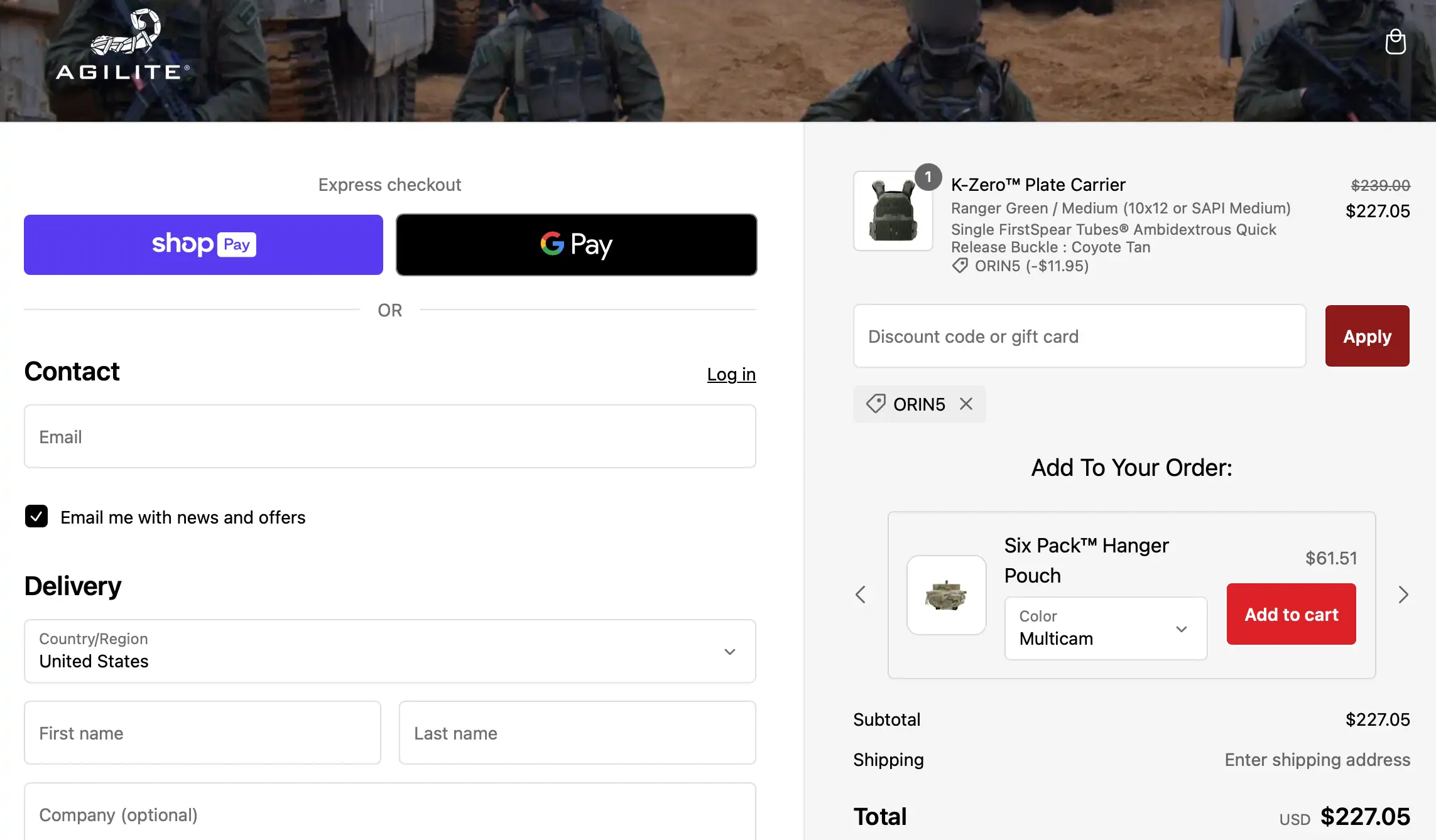Click the Log in link

point(731,374)
